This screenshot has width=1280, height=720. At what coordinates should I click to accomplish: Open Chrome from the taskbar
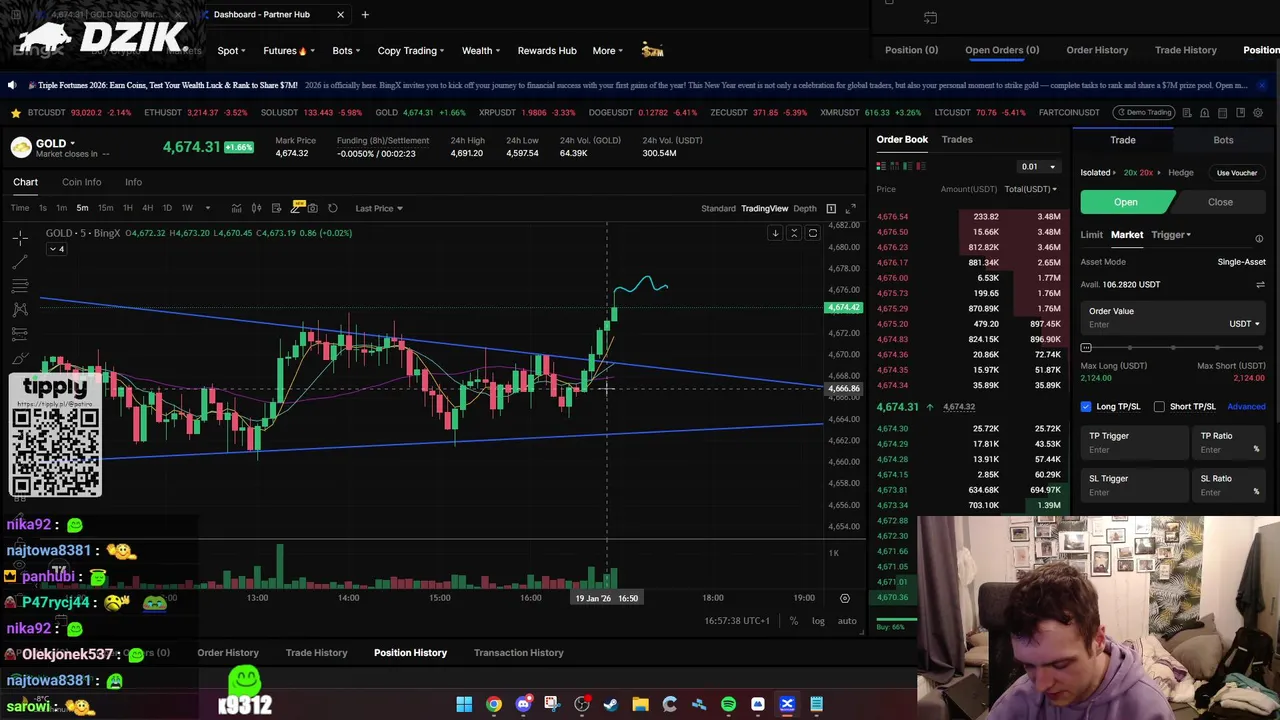click(494, 704)
